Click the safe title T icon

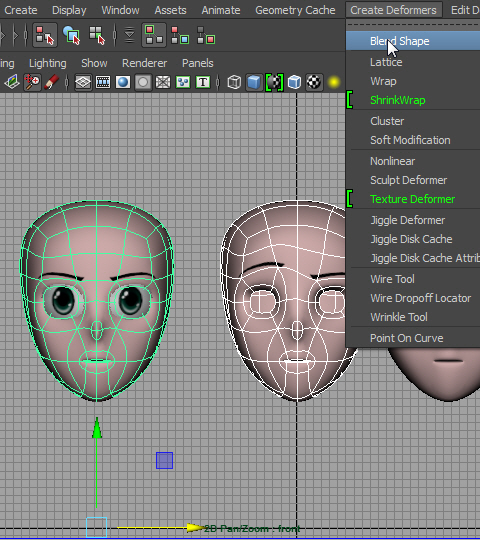203,82
